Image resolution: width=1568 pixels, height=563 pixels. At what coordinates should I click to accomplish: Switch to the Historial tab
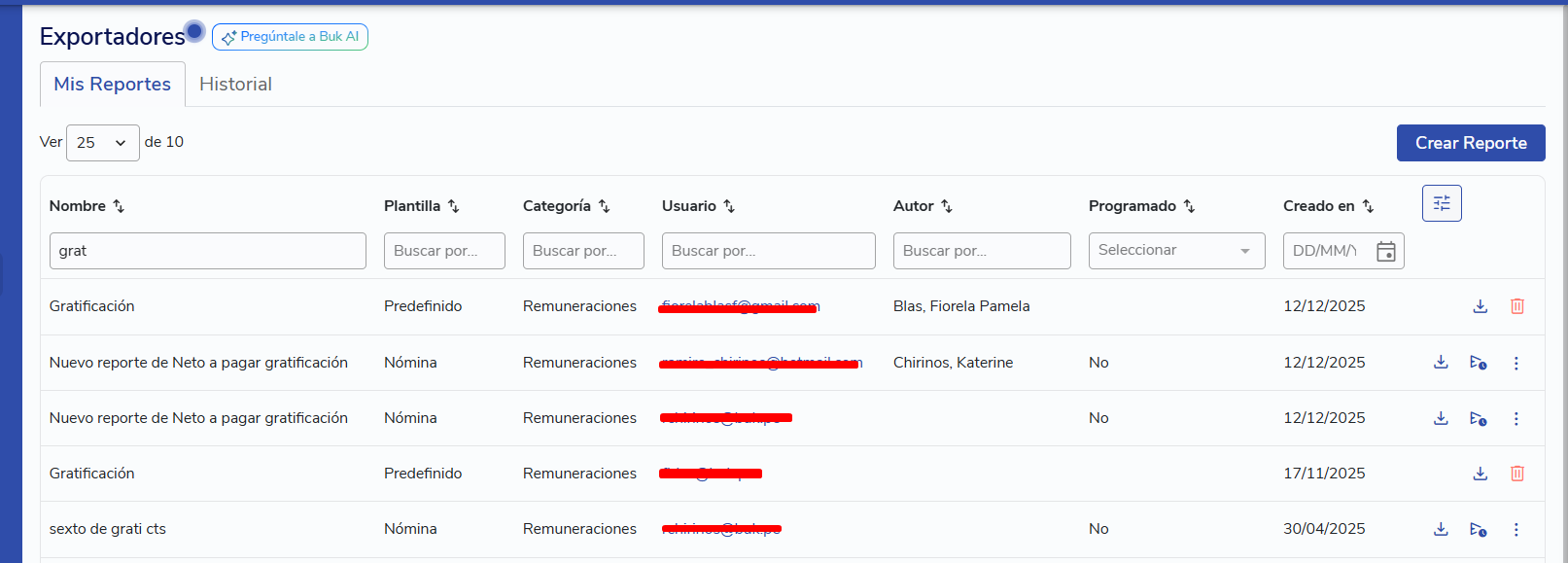click(235, 85)
